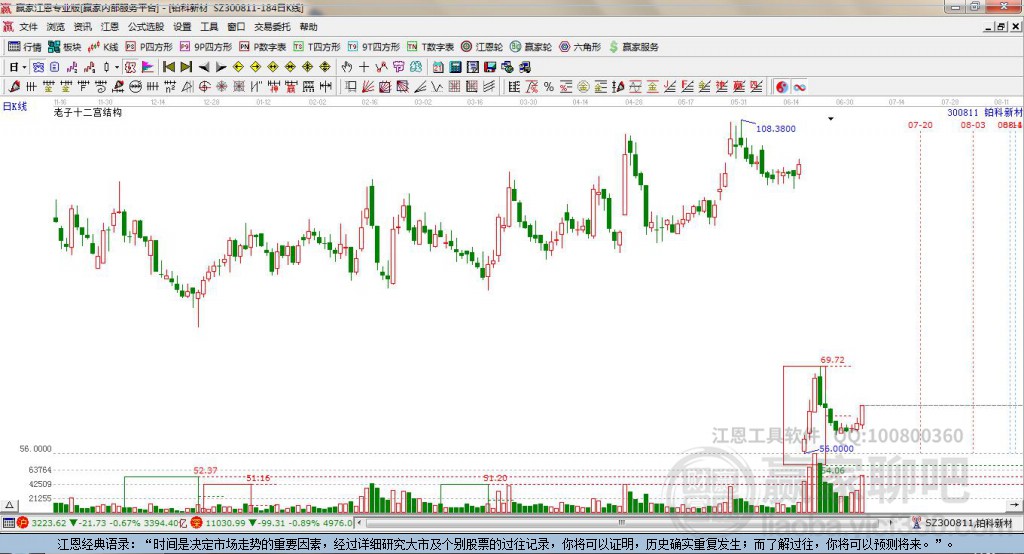Image resolution: width=1024 pixels, height=554 pixels.
Task: Click 沪 Shanghai index badge
Action: coord(23,523)
